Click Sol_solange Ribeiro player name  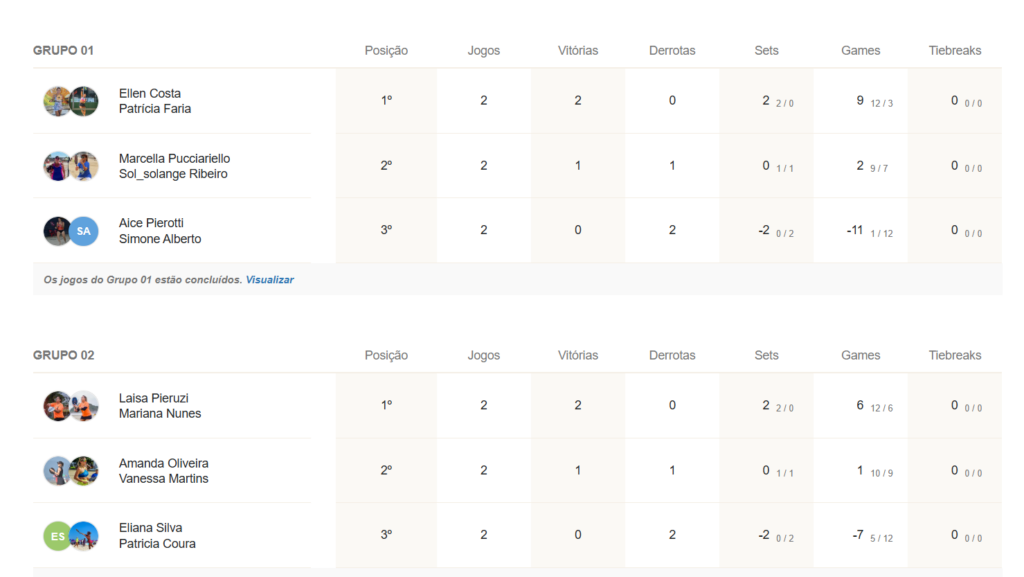tap(173, 174)
